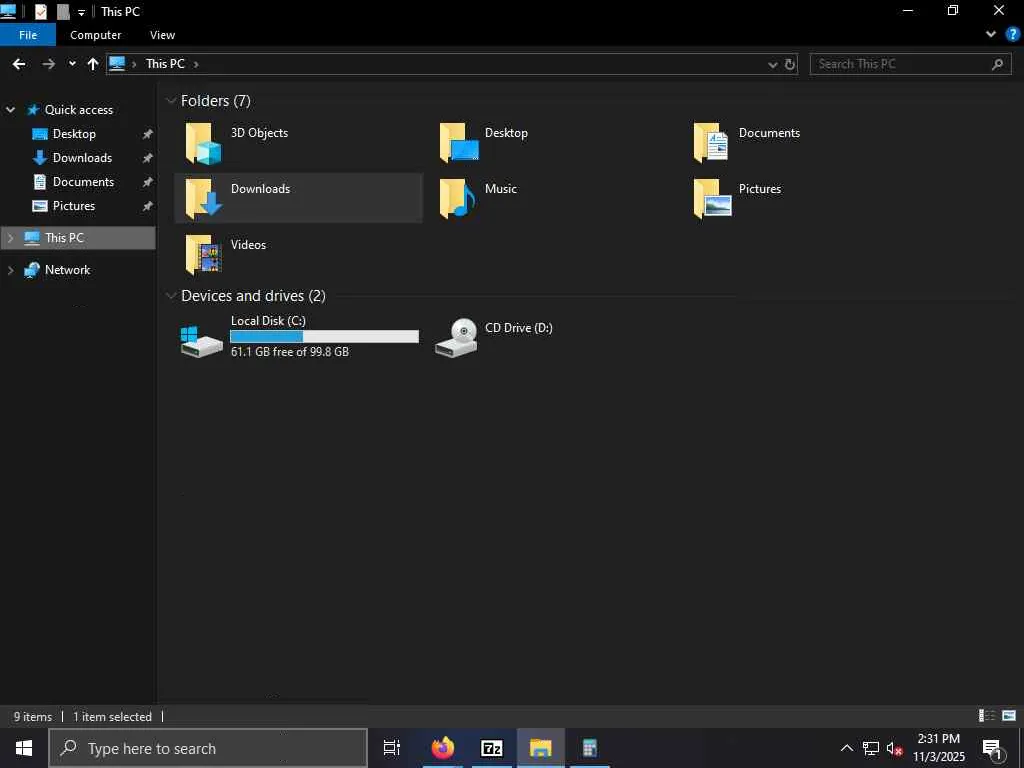Switch to large icons view in status bar
Image resolution: width=1024 pixels, height=768 pixels.
(x=1009, y=716)
